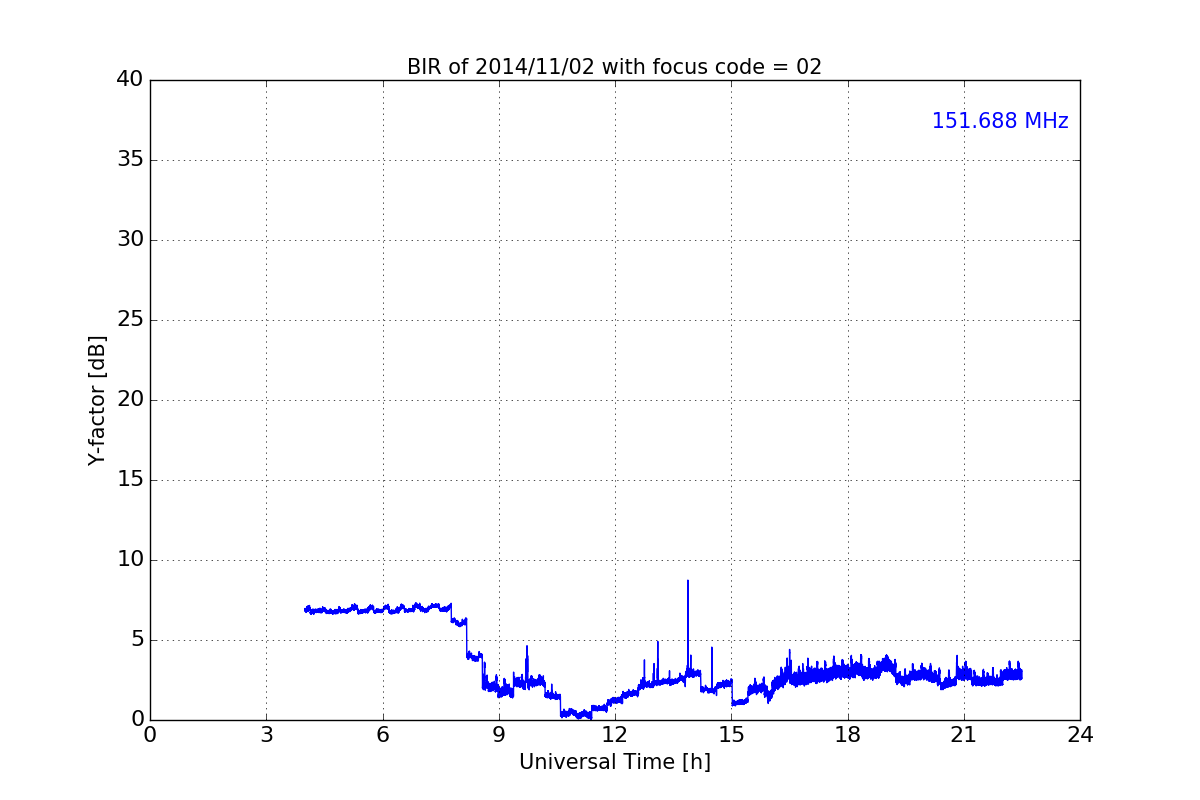This screenshot has height=800, width=1200.
Task: Click the tallest spike near 14 hours
Action: 688,625
